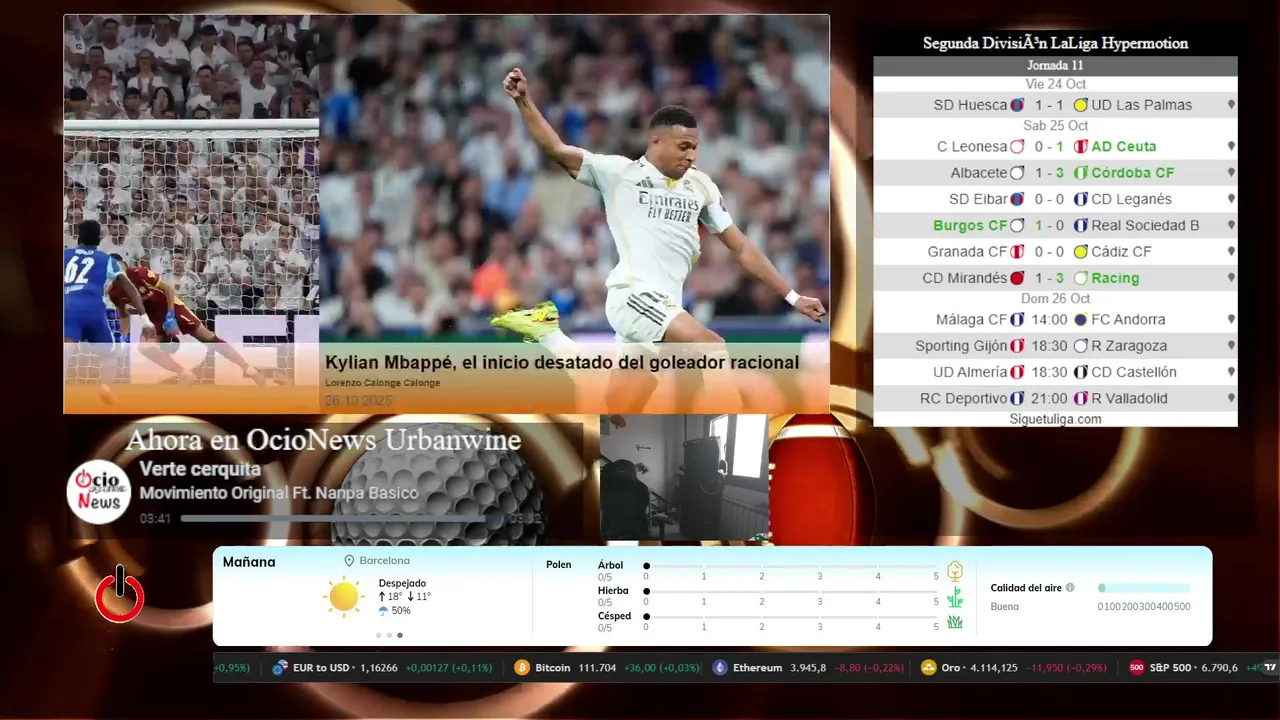Click the venue pin on Albacete row
The width and height of the screenshot is (1280, 720).
click(x=1231, y=173)
